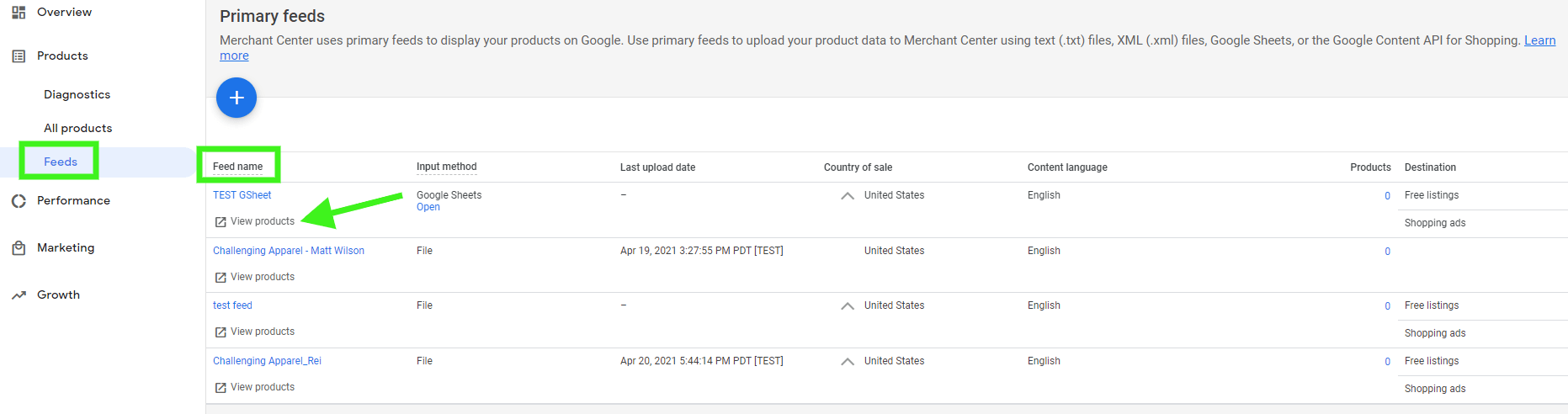Collapse chevron for Challenging Apparel_Rei feed
This screenshot has width=1568, height=414.
(x=848, y=362)
